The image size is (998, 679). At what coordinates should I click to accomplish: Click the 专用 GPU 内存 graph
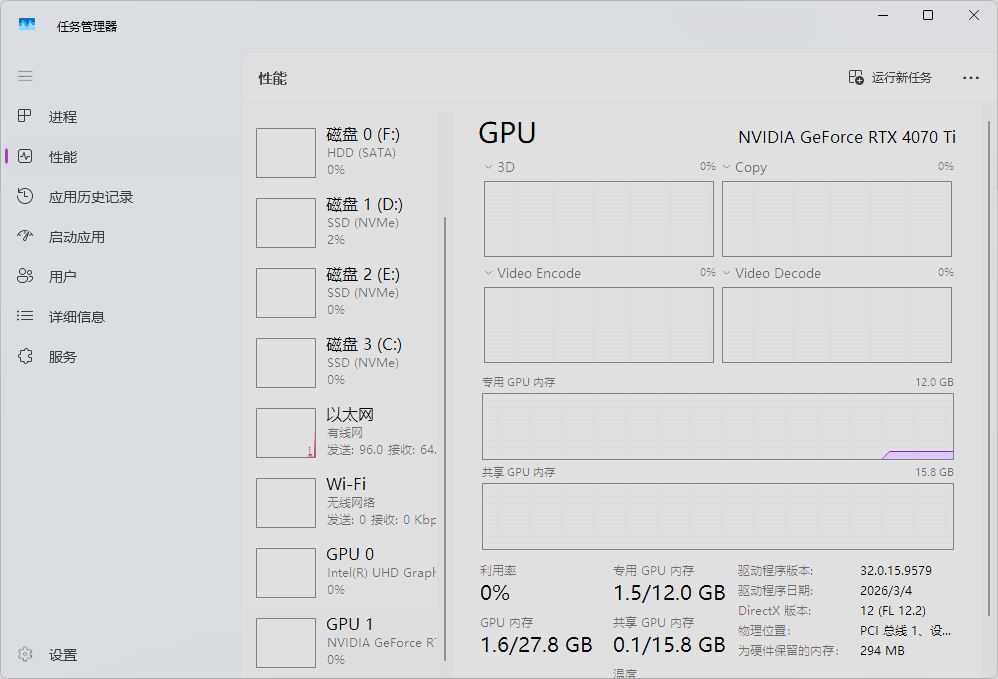[718, 426]
